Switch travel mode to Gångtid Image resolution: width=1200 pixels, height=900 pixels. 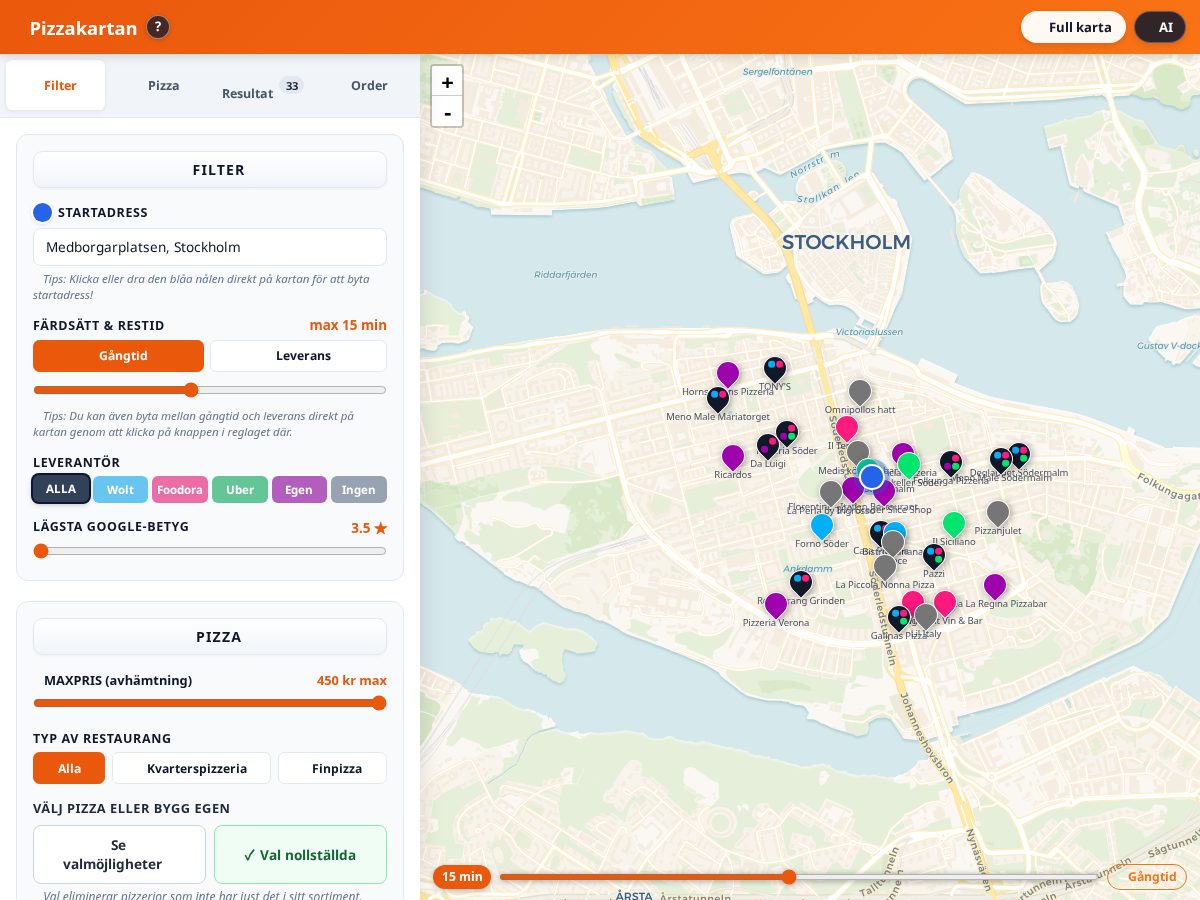click(118, 356)
